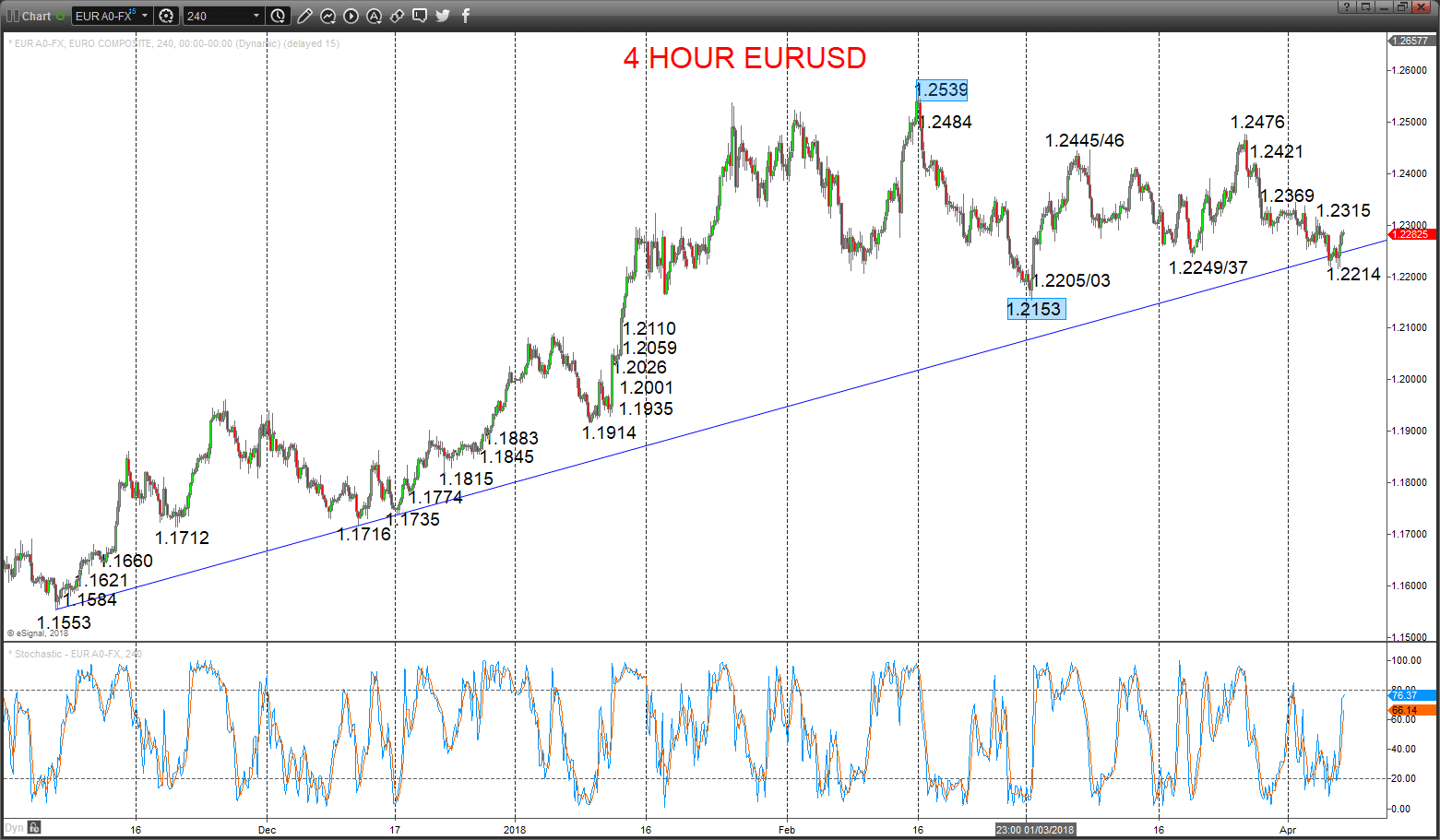This screenshot has width=1440, height=840.
Task: Click the 1.19000 price axis label
Action: click(x=1411, y=431)
